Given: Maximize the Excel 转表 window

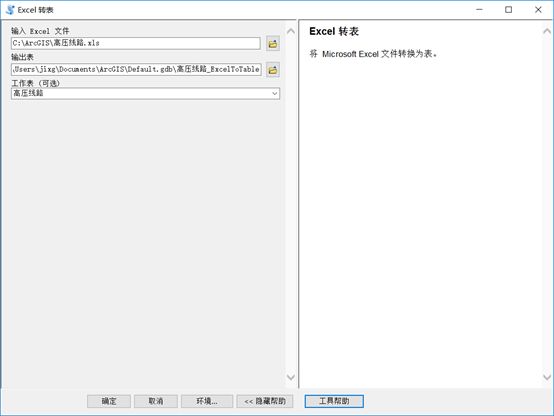Looking at the screenshot, I should [508, 10].
